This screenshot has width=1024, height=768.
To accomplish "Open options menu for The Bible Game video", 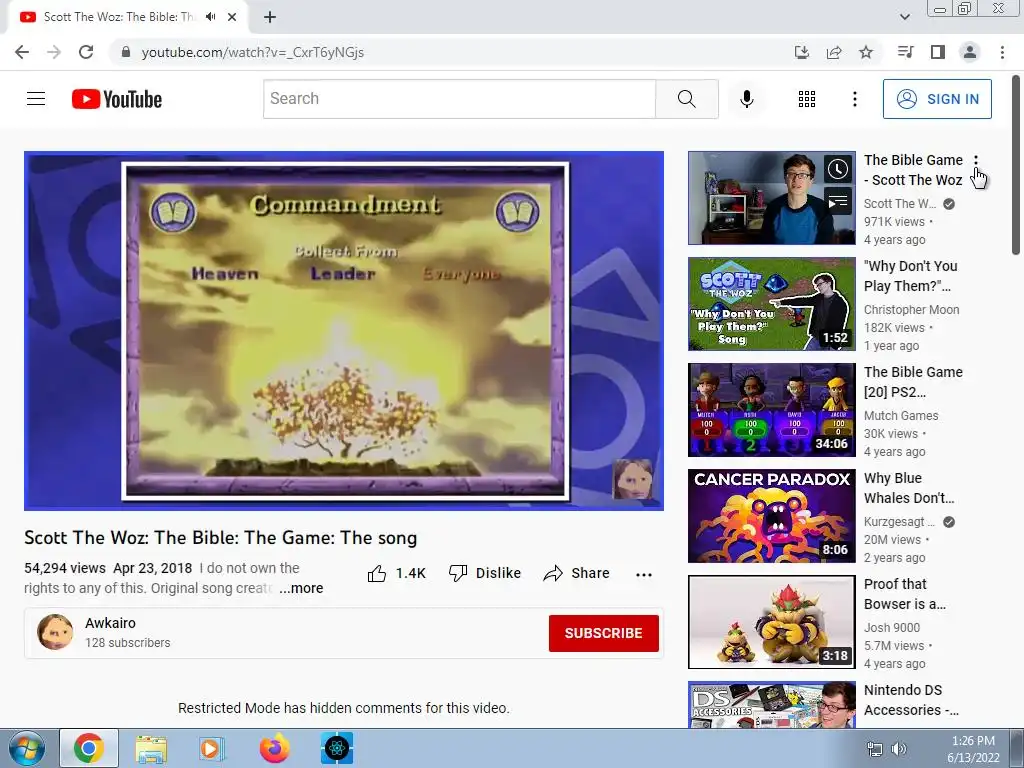I will (x=976, y=161).
